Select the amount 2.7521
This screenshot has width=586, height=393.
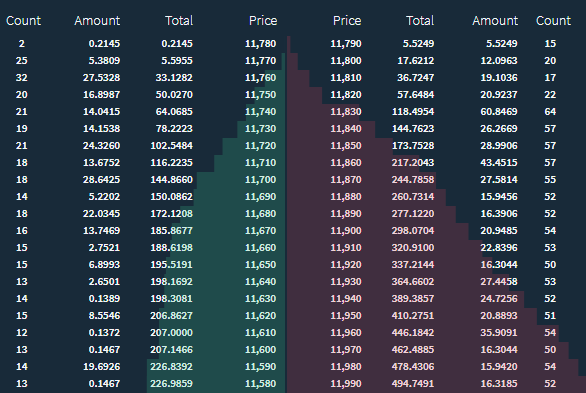coord(104,248)
